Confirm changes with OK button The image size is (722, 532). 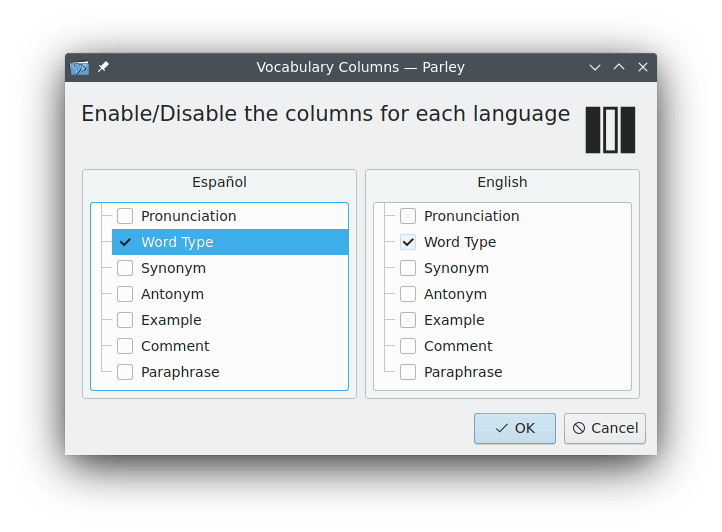(x=514, y=428)
